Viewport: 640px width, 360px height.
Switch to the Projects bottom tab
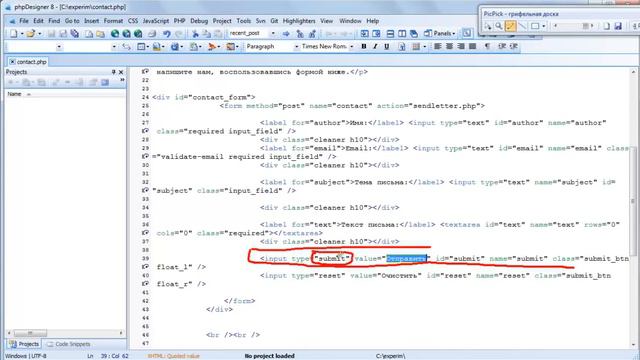[24, 344]
